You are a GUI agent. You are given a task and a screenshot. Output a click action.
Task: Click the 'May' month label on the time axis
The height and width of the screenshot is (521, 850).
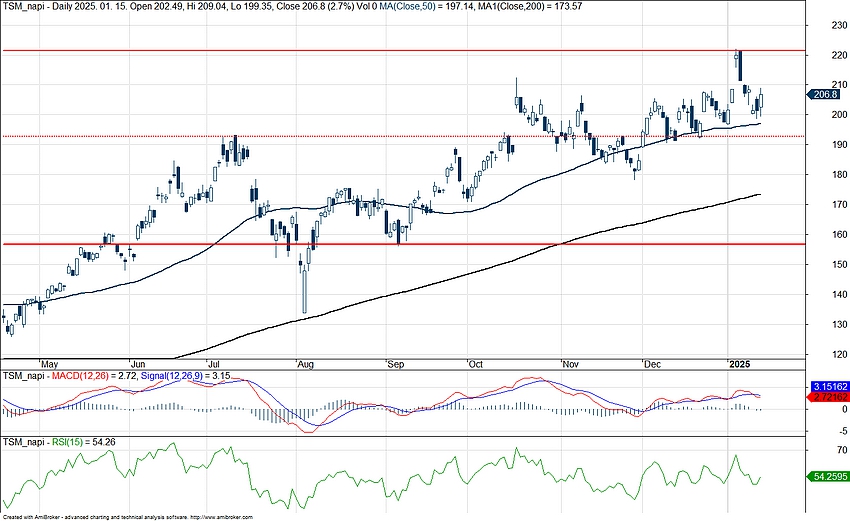pos(49,364)
